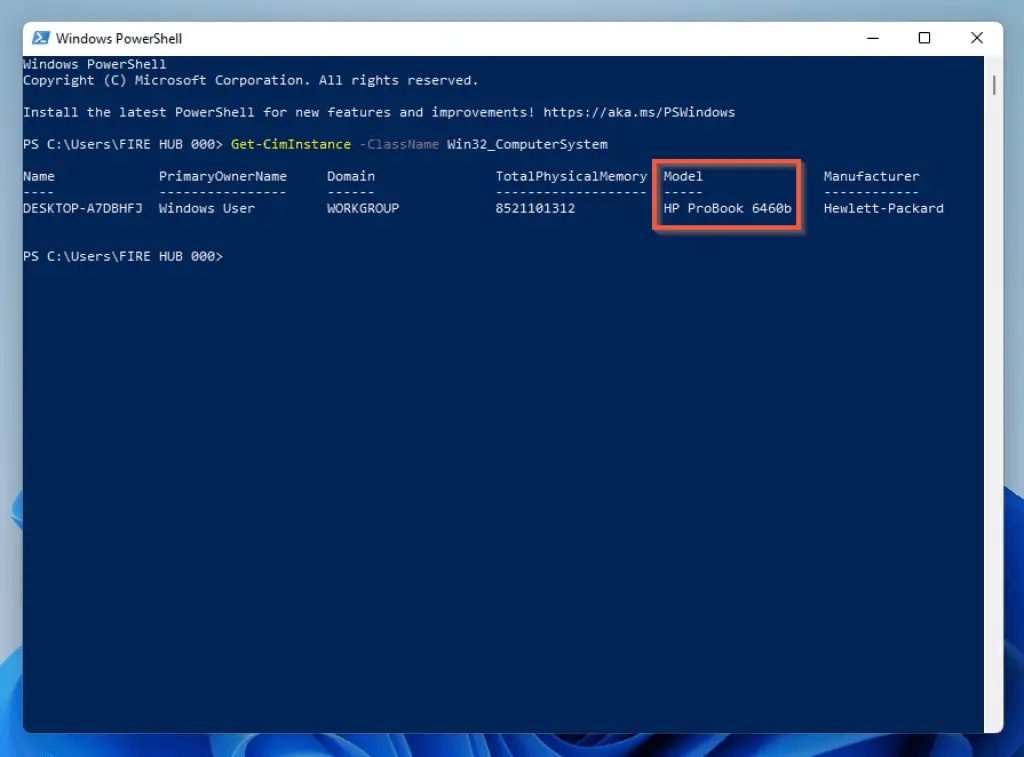Select the highlighted HP ProBook 6460b model value

[727, 208]
